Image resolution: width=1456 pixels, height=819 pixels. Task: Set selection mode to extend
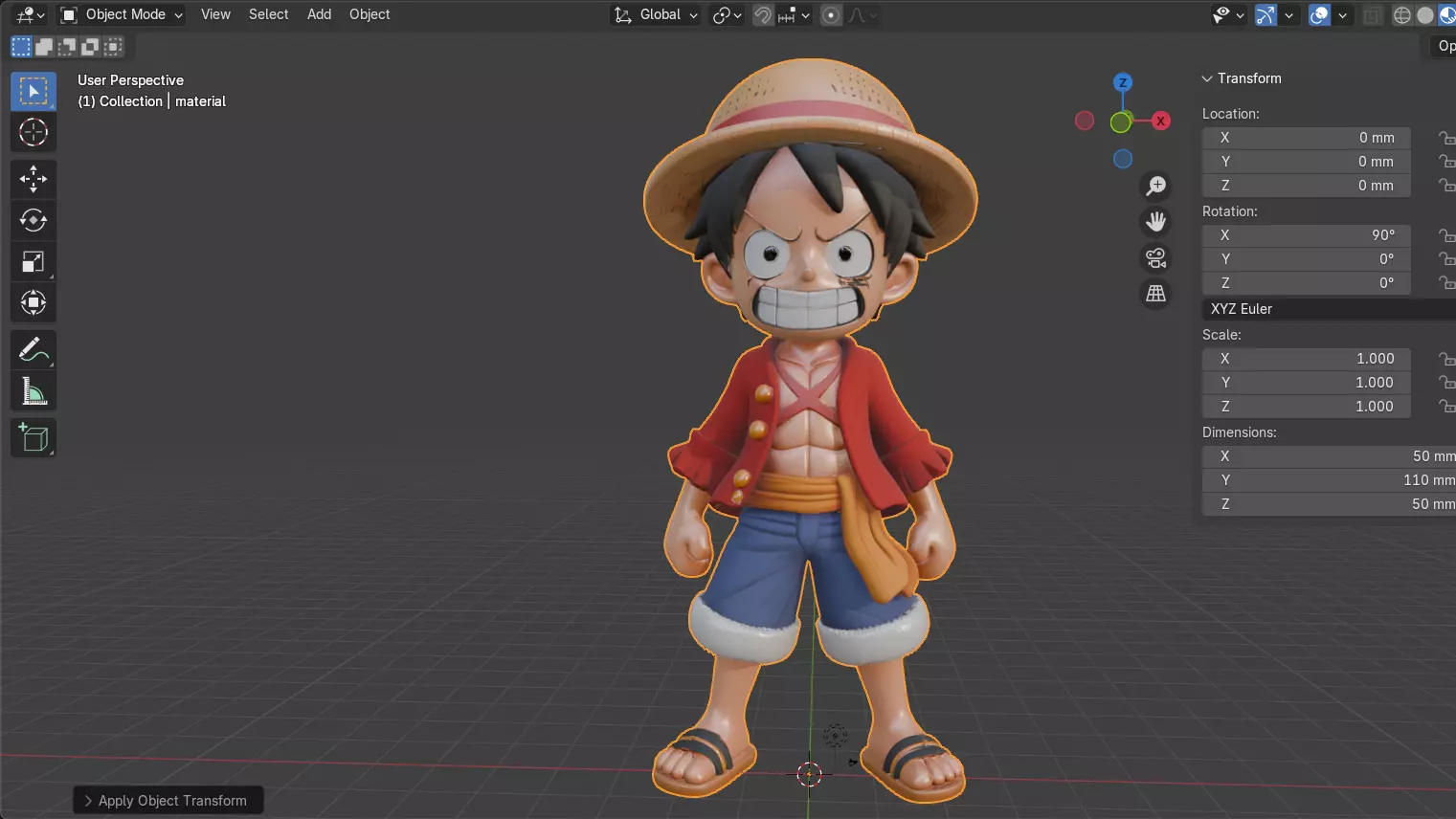(44, 46)
